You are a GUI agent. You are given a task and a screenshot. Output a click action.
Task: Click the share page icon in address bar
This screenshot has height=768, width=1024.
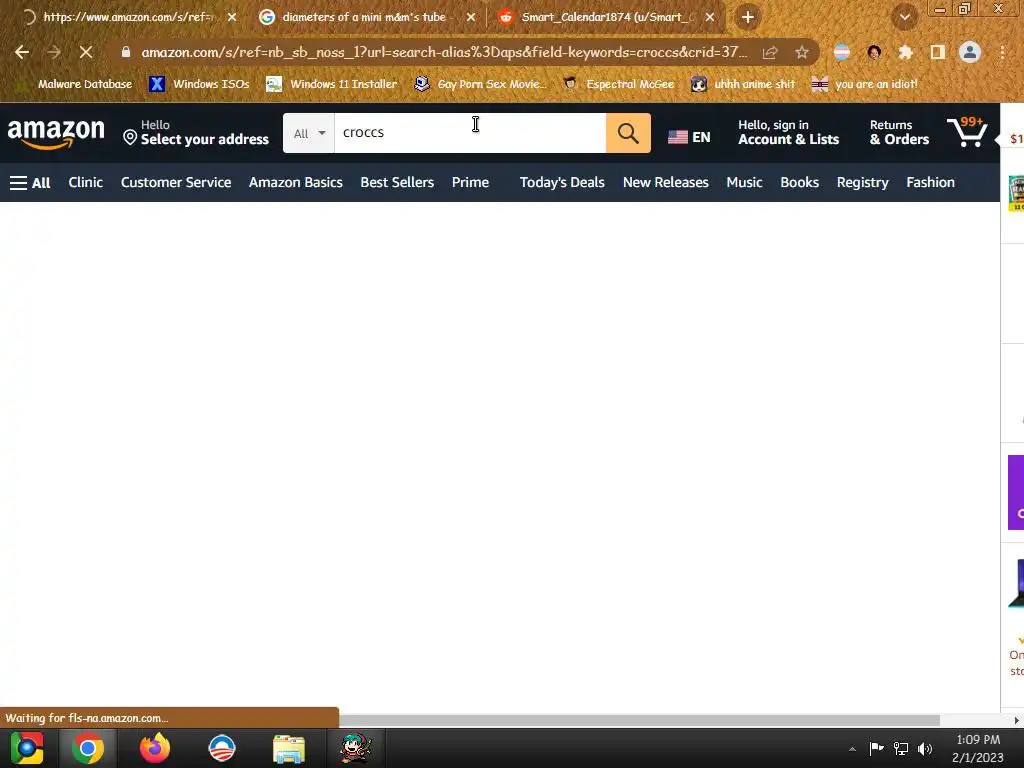click(770, 52)
